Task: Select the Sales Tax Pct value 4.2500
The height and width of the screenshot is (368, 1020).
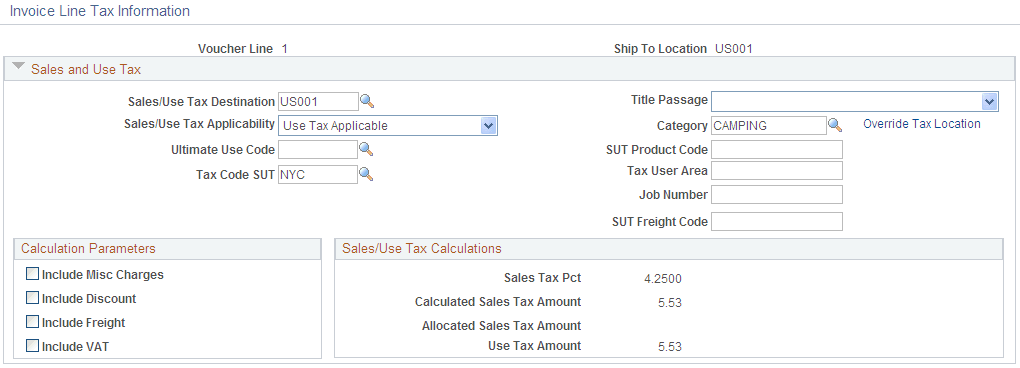Action: 663,279
